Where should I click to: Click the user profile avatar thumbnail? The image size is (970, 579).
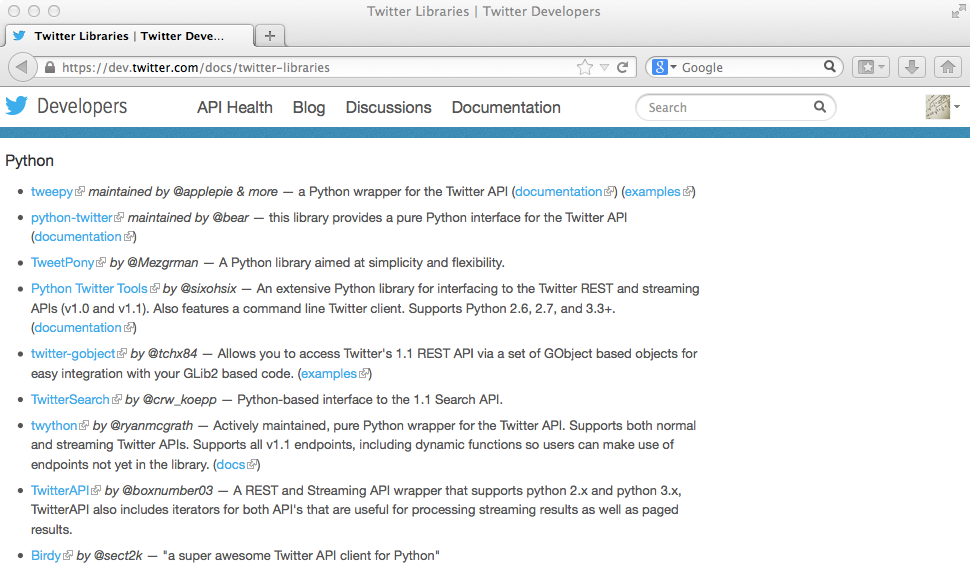[937, 107]
